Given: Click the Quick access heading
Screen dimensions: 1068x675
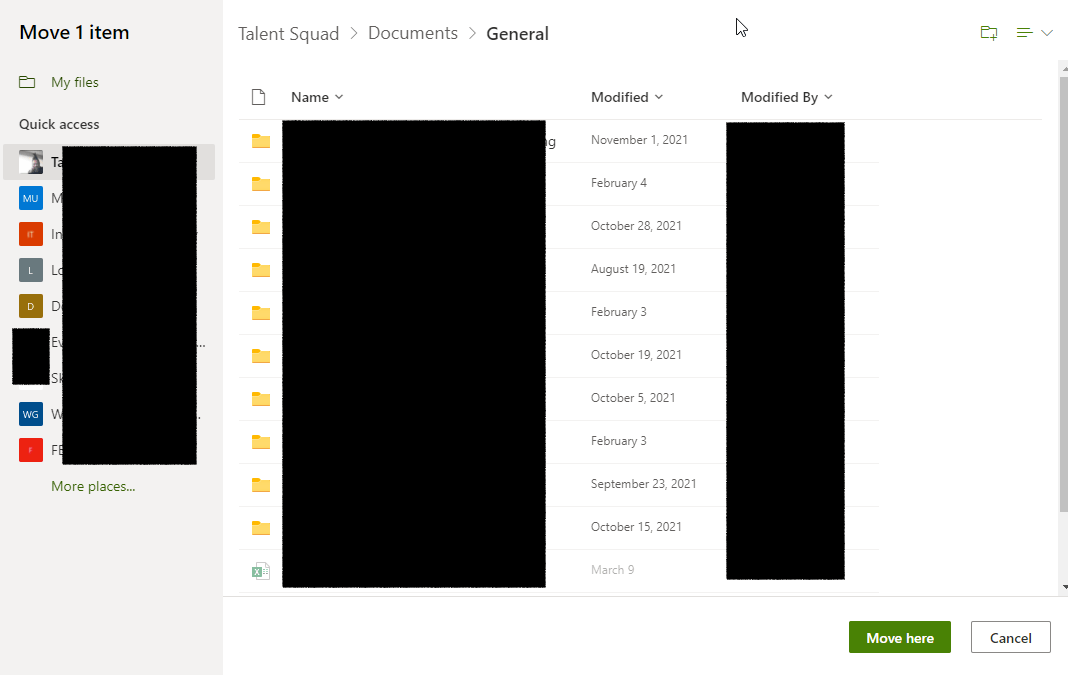Looking at the screenshot, I should coord(59,124).
